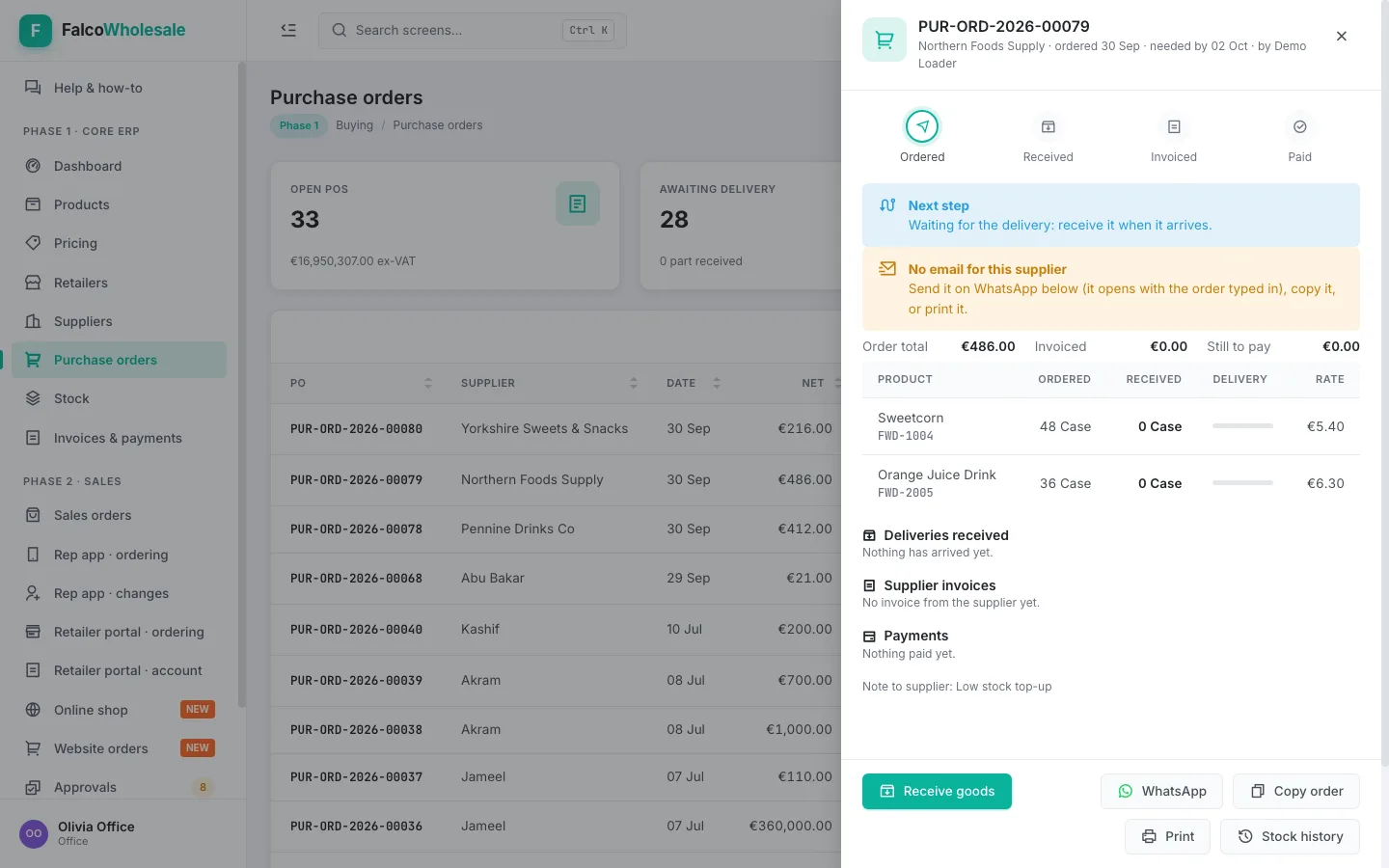Click the Receive goods button

937,791
